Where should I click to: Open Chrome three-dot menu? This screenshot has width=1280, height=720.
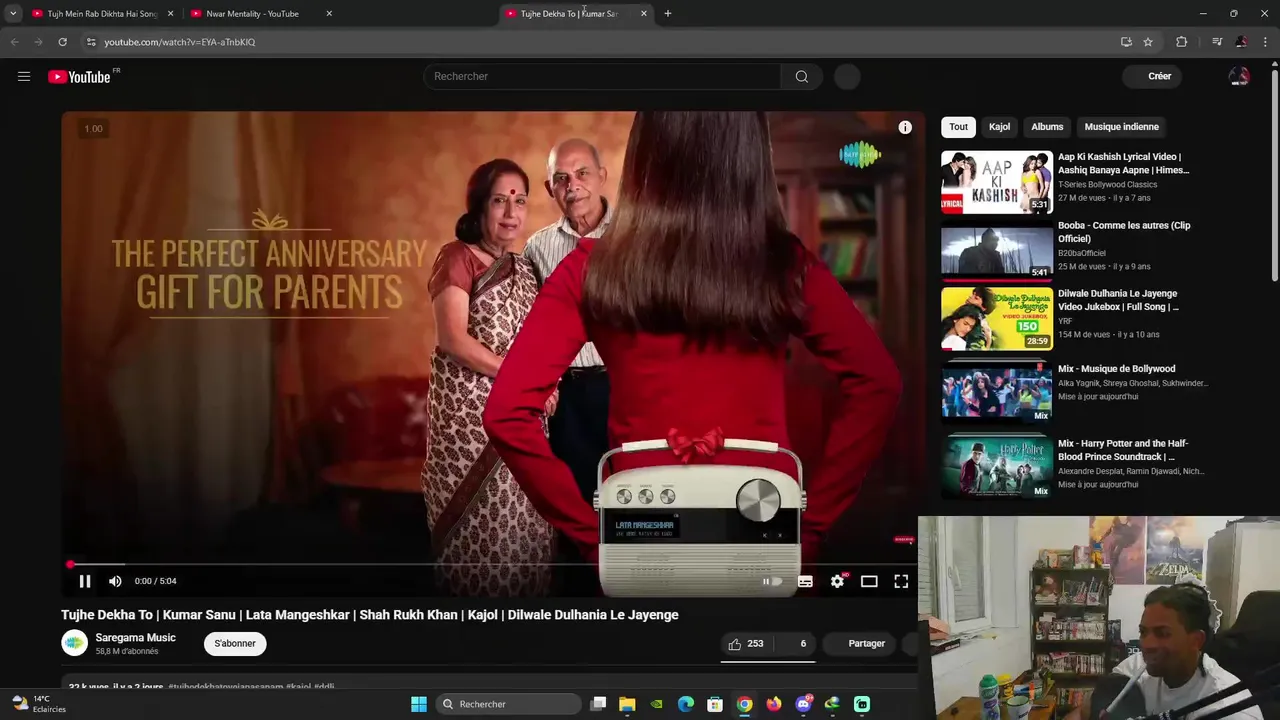tap(1266, 42)
